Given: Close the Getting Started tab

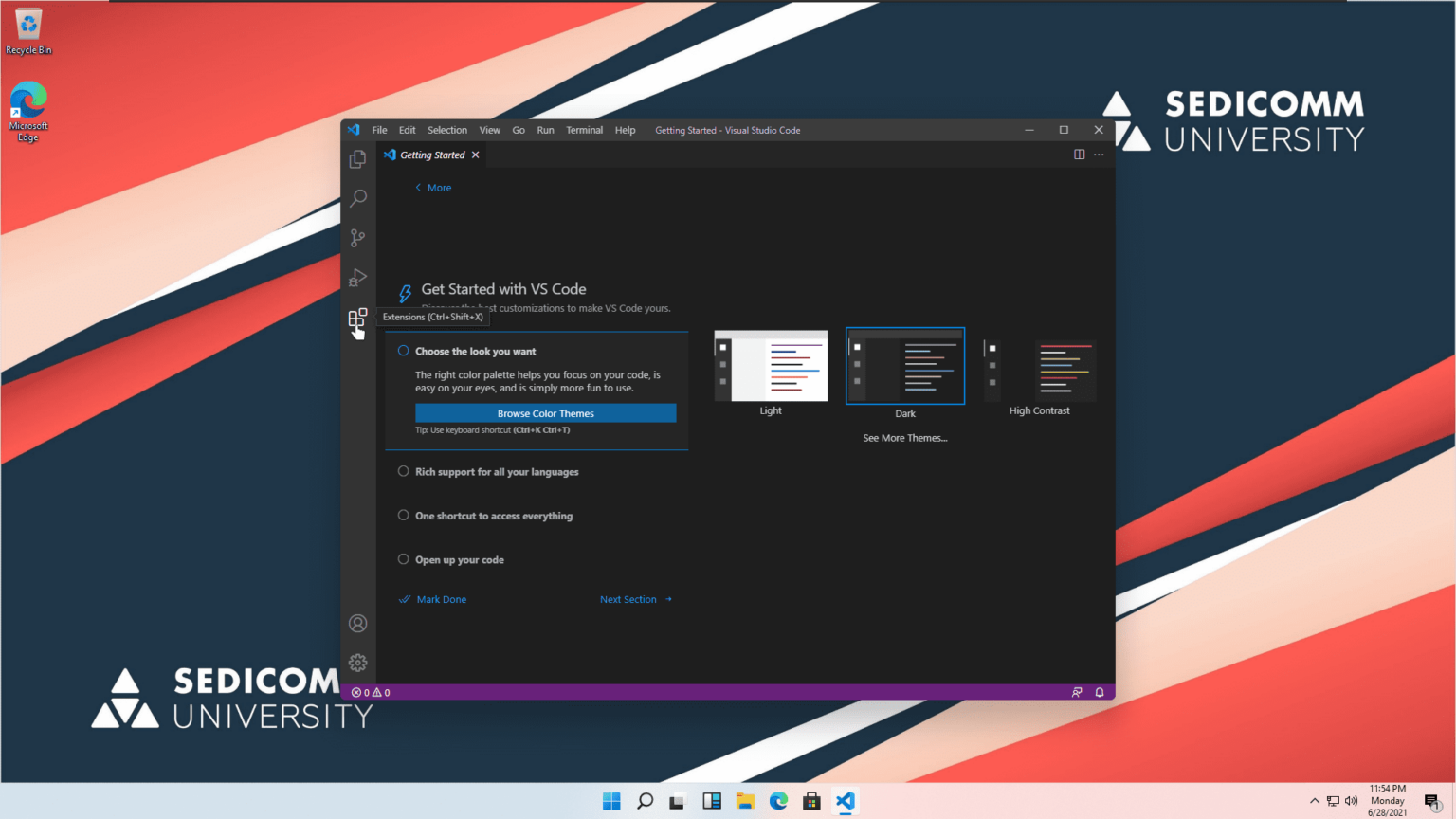Looking at the screenshot, I should [x=476, y=155].
